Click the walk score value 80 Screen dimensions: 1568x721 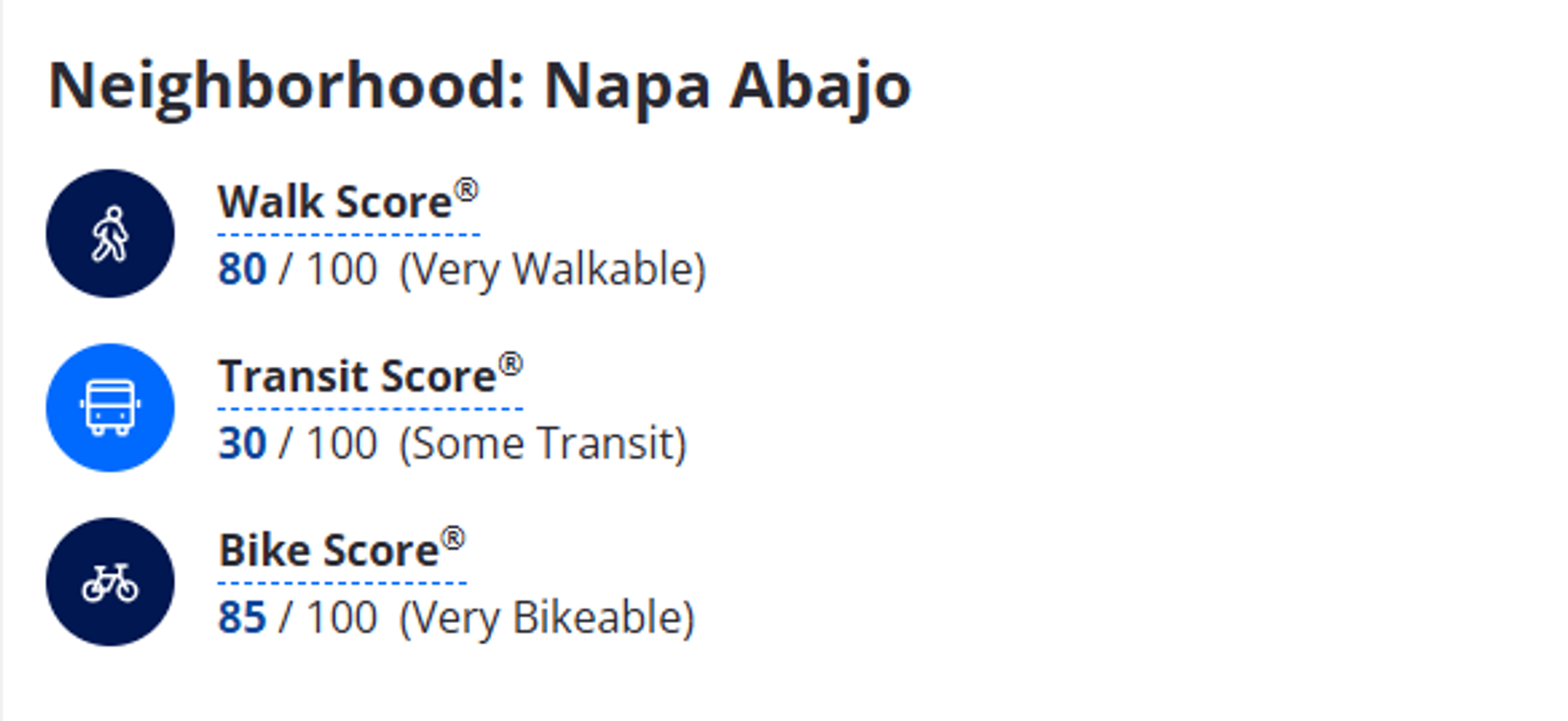(242, 269)
